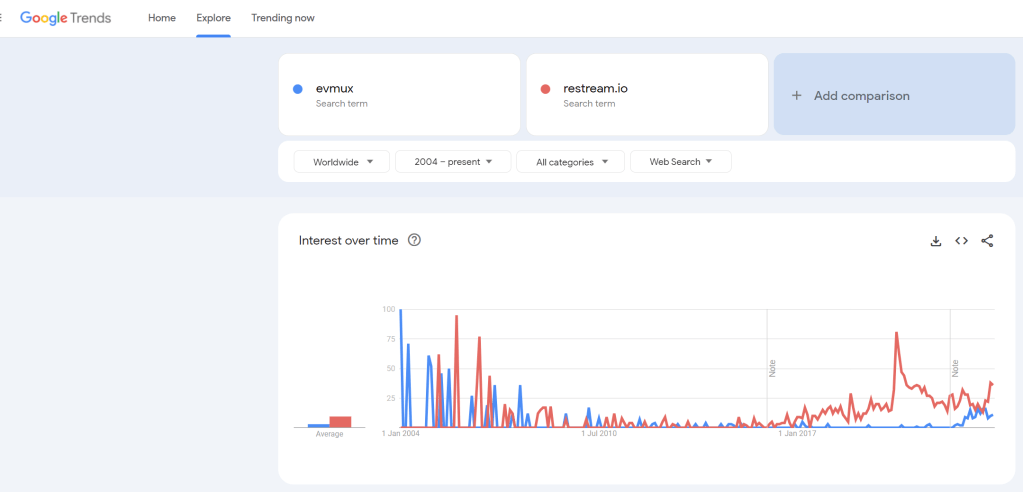Click the rightmost Note marker on chart
Screen dimensions: 1023x492
coord(955,368)
